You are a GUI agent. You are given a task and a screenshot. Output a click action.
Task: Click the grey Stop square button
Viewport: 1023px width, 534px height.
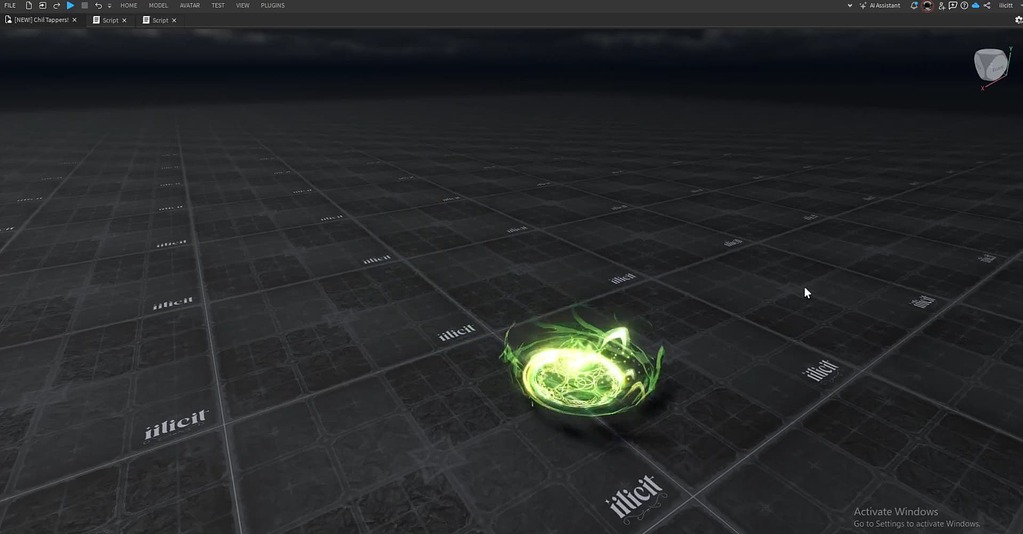click(84, 5)
